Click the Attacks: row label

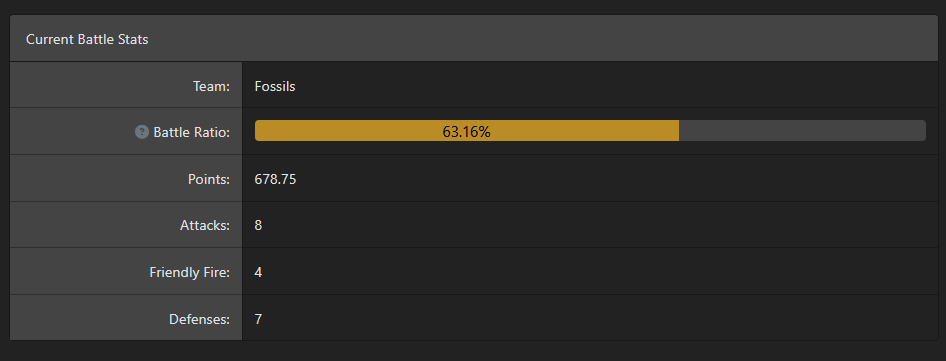tap(205, 226)
